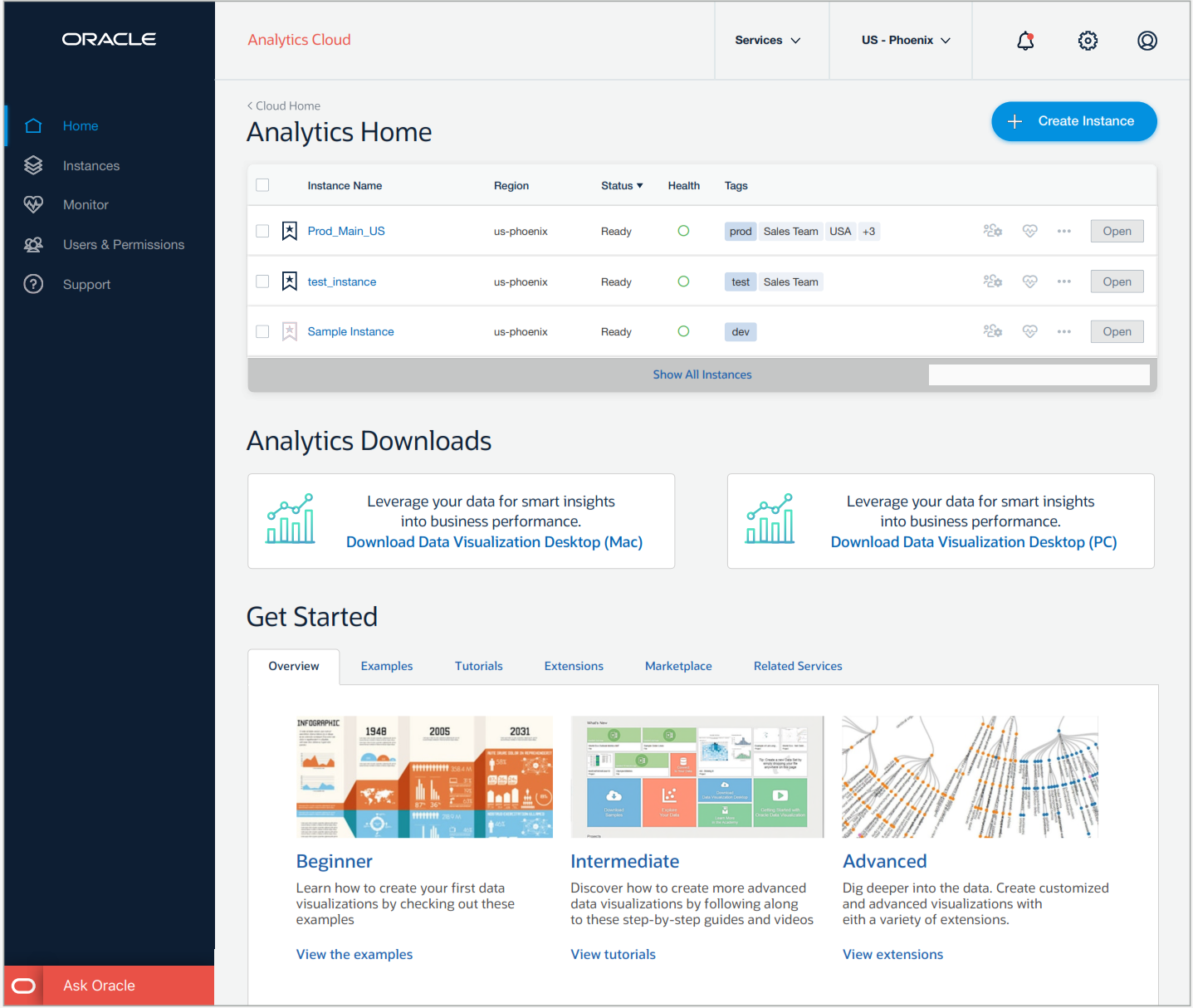Click the Status column sort arrow
Image resolution: width=1193 pixels, height=1008 pixels.
[x=639, y=186]
